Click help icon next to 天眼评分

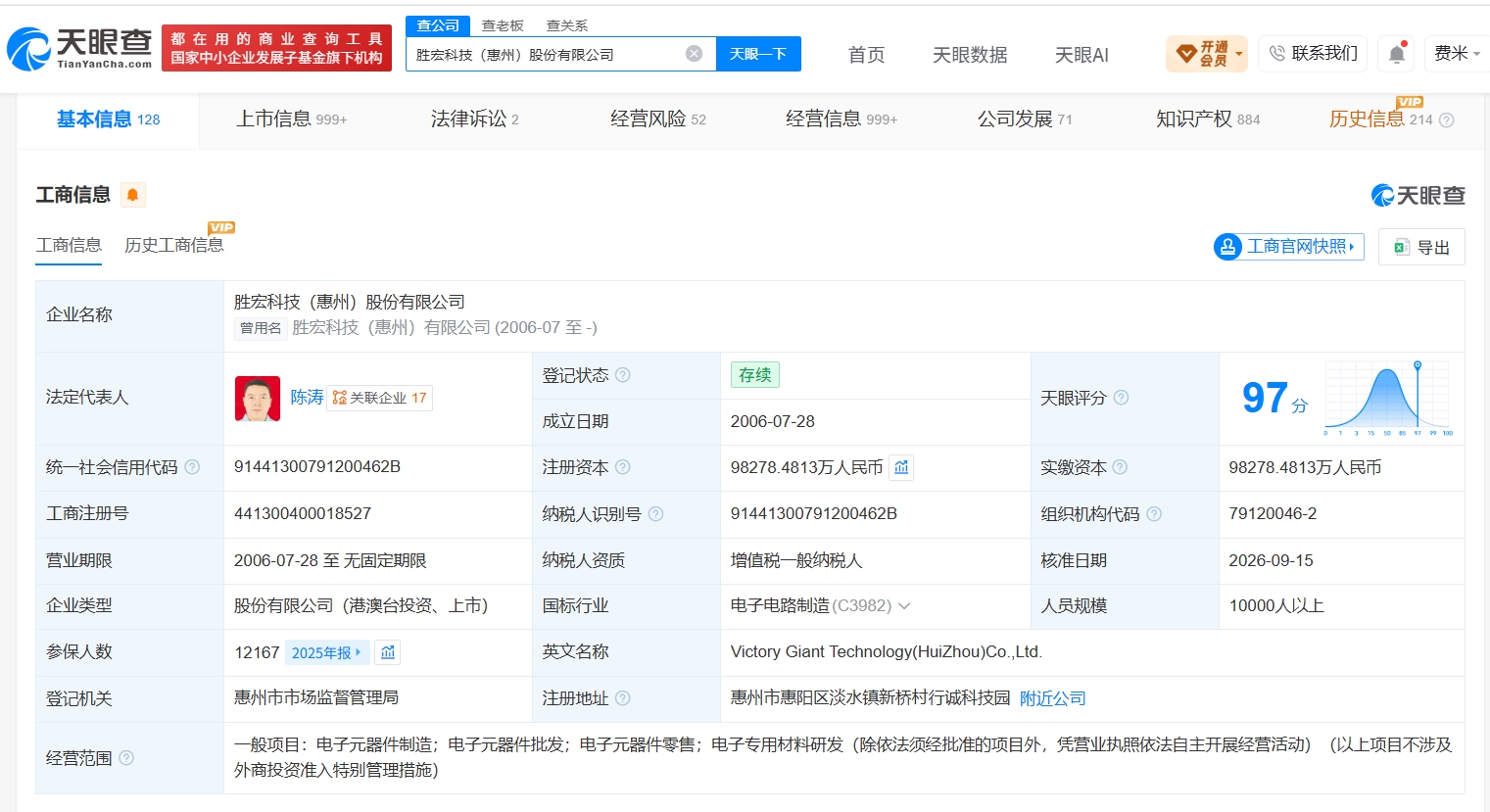(1121, 398)
